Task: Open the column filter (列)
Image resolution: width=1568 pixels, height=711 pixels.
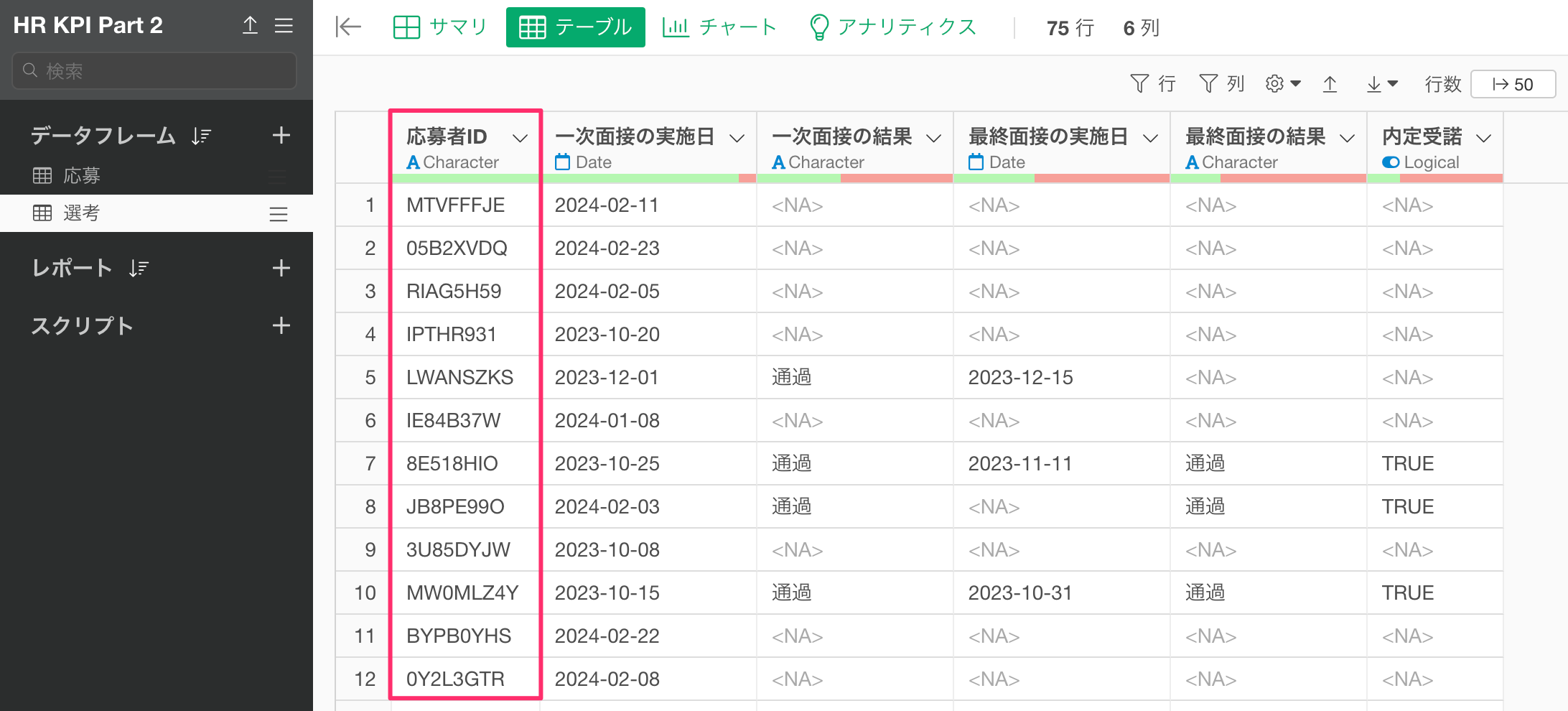Action: pos(1222,84)
